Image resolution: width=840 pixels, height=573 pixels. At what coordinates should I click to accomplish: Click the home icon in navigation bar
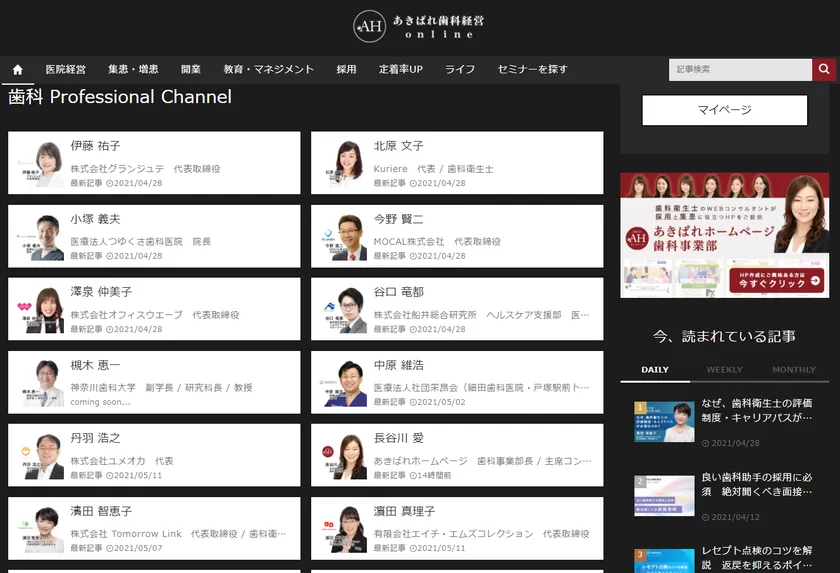[18, 70]
